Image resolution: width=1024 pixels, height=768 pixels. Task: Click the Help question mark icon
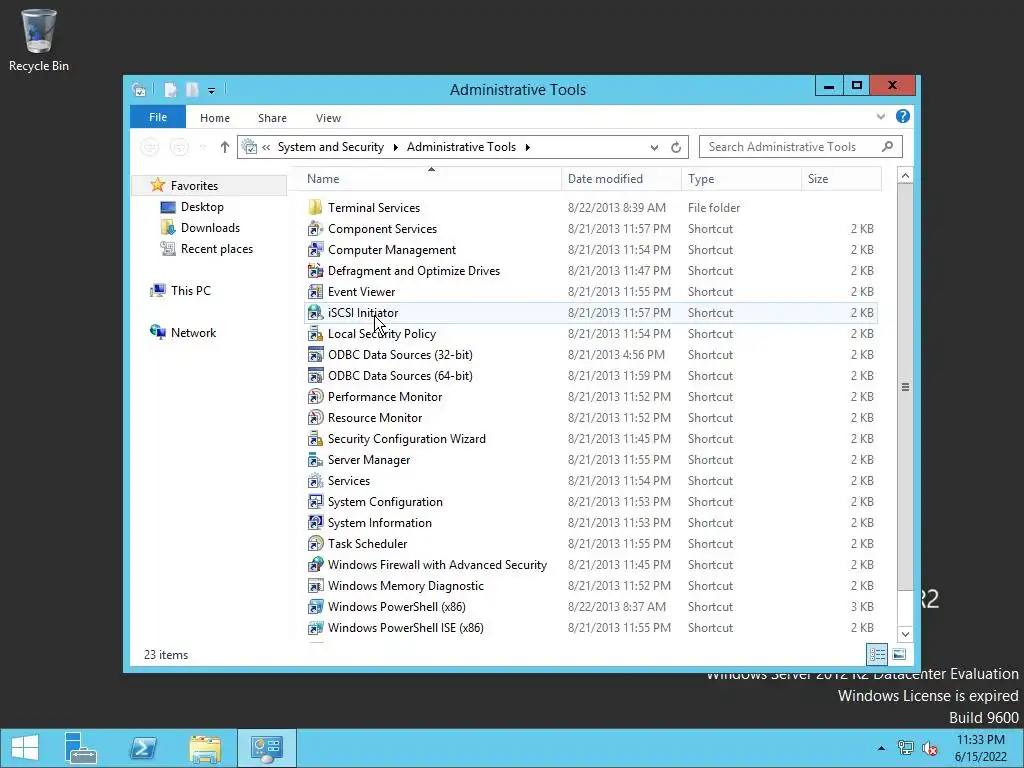tap(903, 116)
